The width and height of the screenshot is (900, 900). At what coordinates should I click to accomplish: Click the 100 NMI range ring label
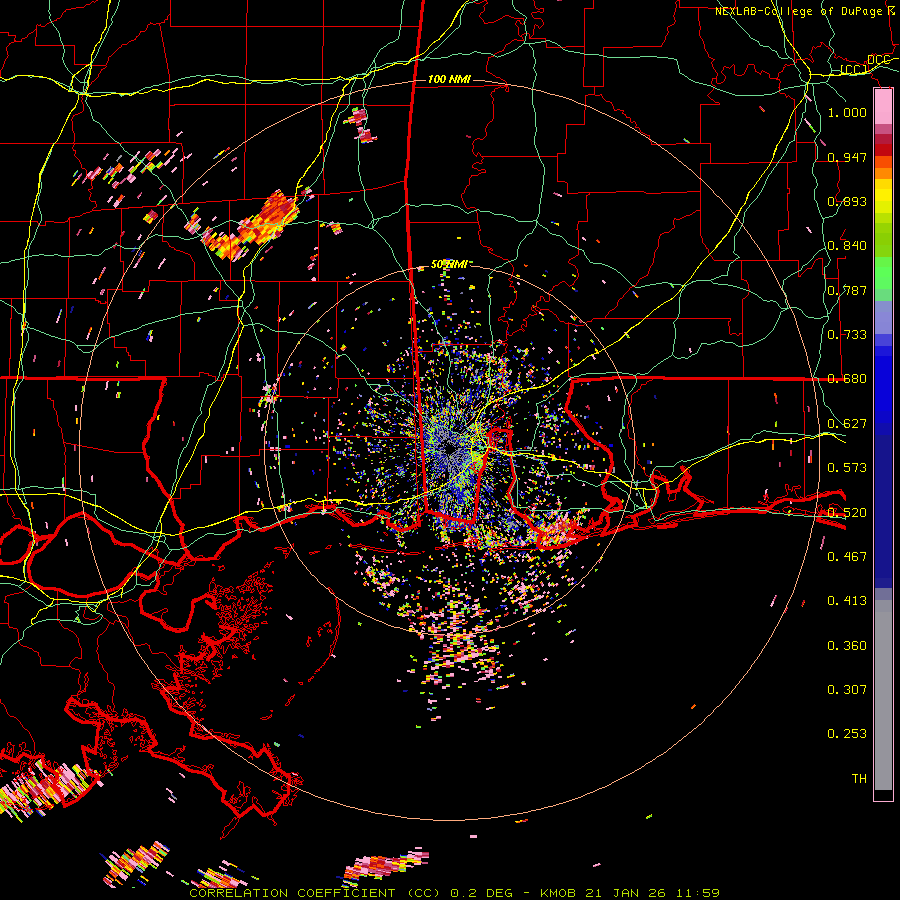pyautogui.click(x=449, y=79)
